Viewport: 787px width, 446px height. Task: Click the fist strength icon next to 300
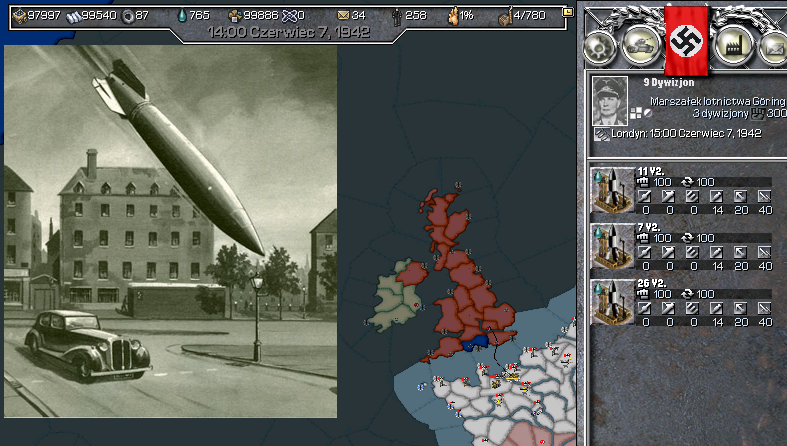point(757,114)
